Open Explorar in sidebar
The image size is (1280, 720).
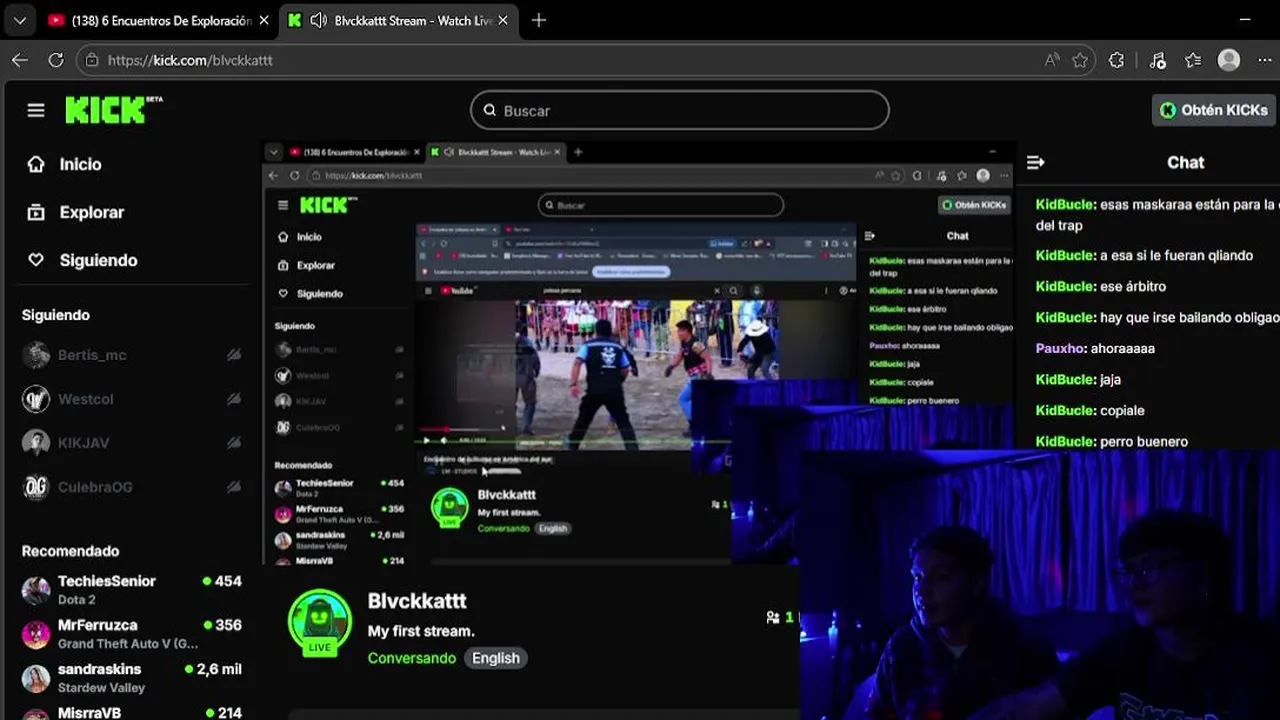point(92,212)
